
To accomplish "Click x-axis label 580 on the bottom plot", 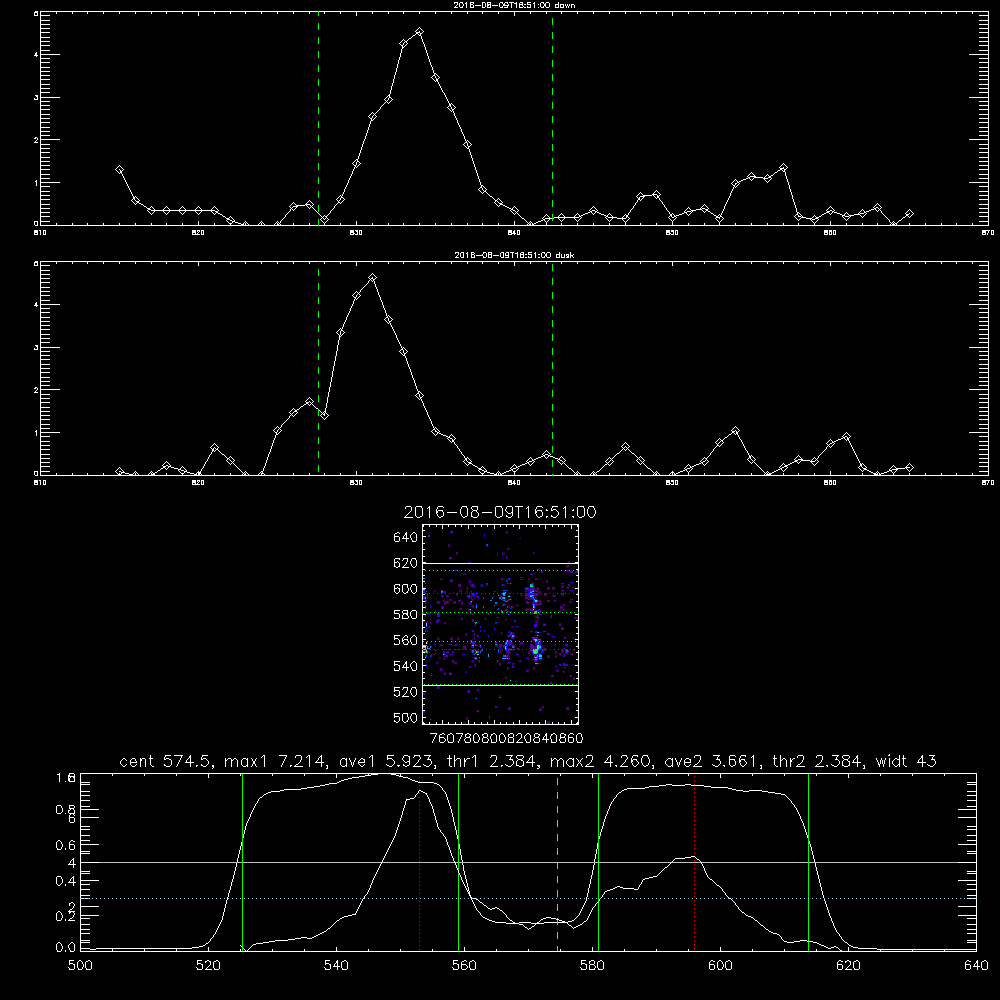I will pos(592,966).
